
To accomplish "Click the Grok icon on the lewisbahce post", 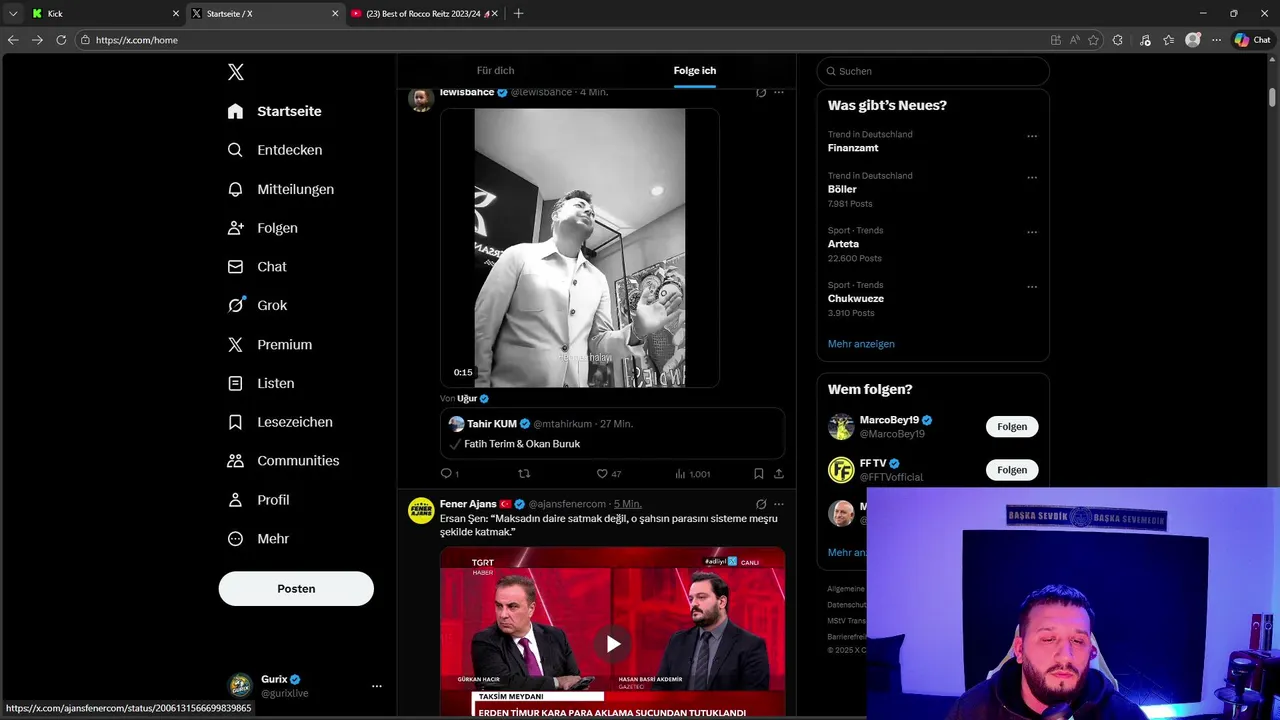I will 761,92.
